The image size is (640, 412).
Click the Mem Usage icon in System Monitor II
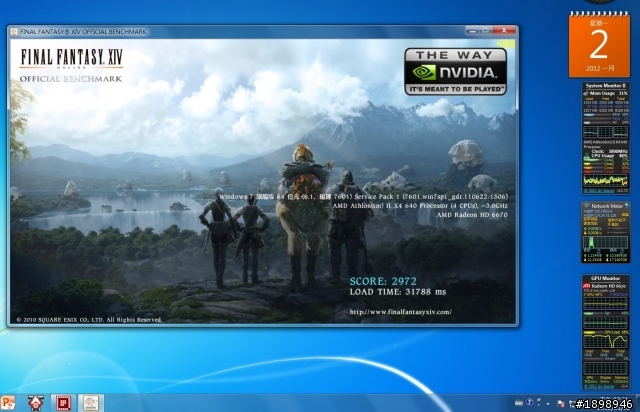(x=587, y=94)
